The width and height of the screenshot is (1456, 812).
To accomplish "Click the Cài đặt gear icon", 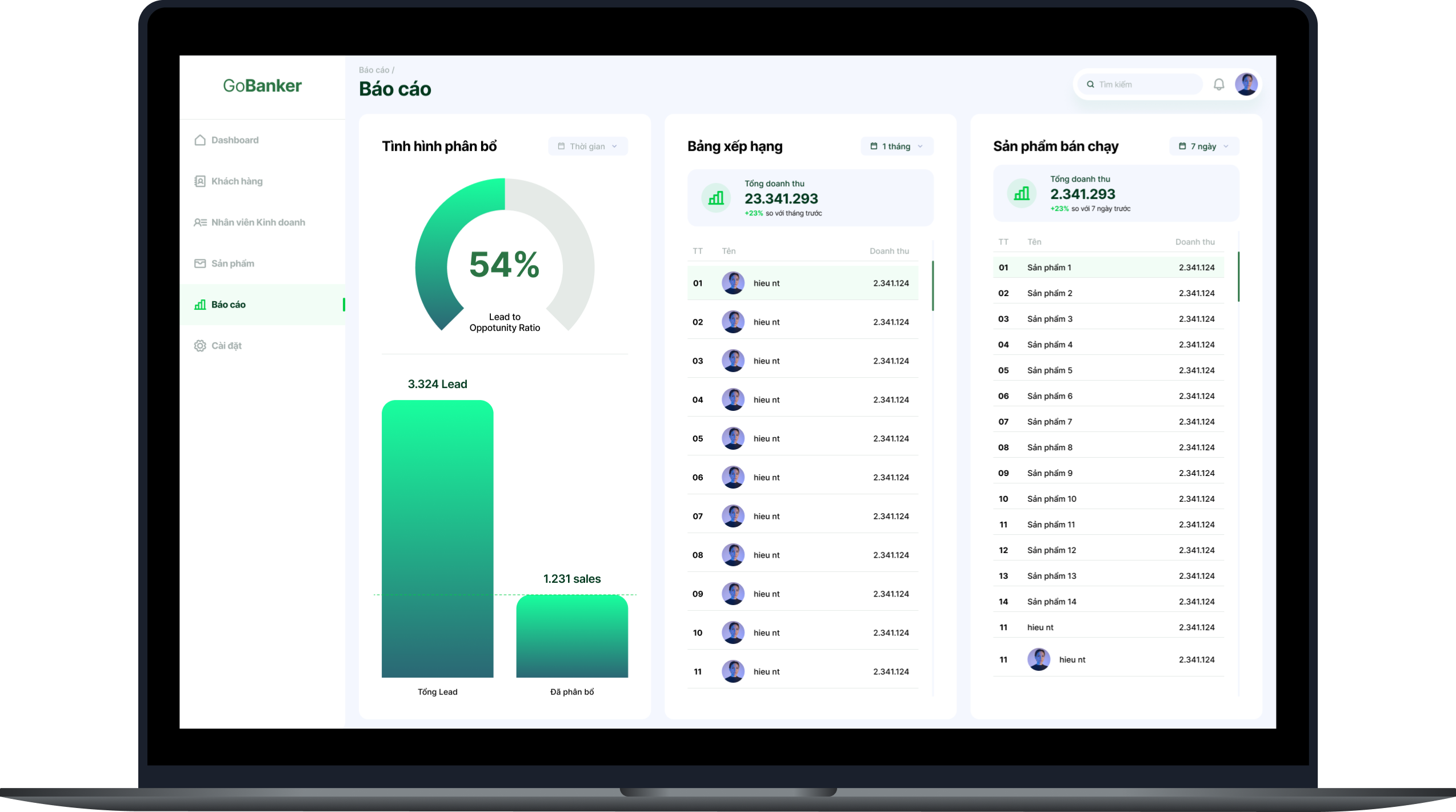I will (x=199, y=346).
